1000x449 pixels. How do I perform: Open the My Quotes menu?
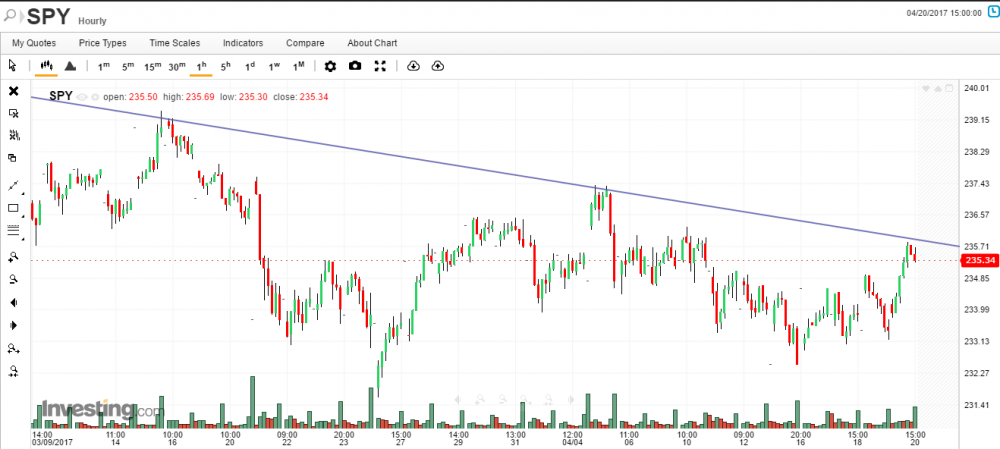(34, 43)
